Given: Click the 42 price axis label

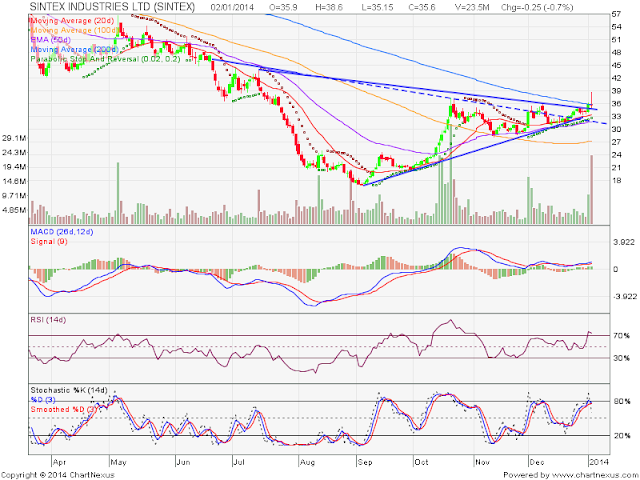Looking at the screenshot, I should 616,78.
